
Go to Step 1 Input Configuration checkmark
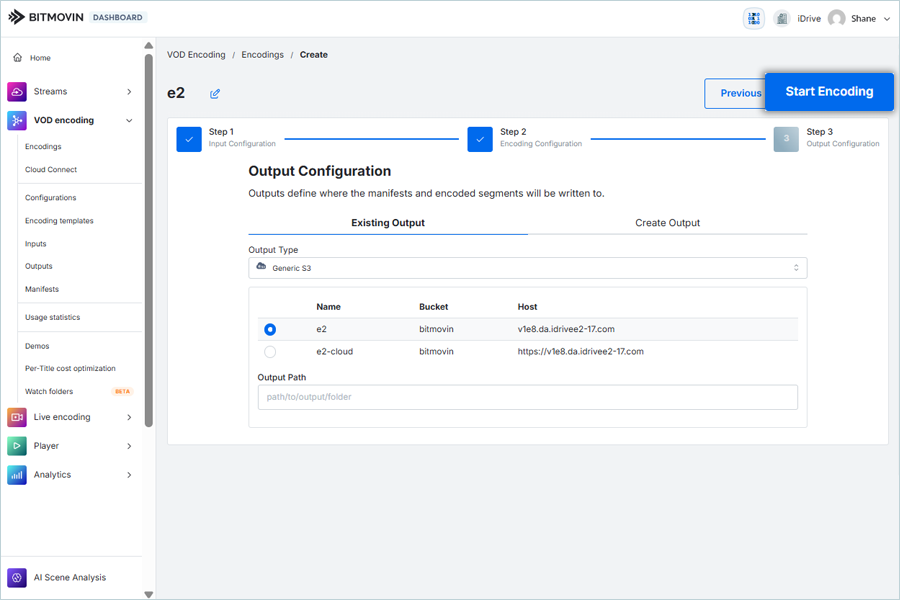[x=189, y=139]
